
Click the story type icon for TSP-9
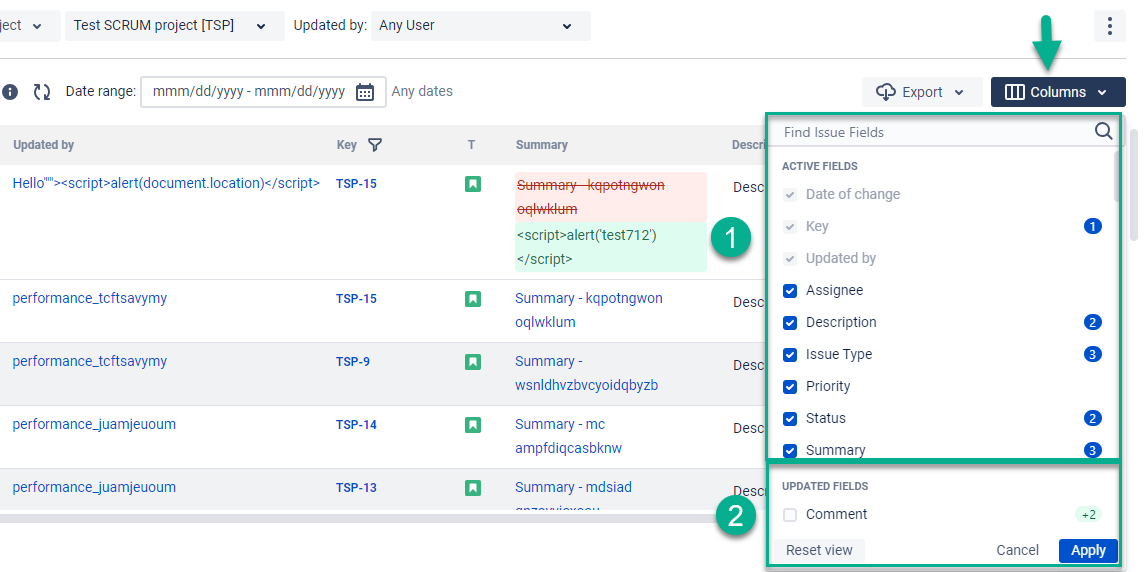point(473,361)
